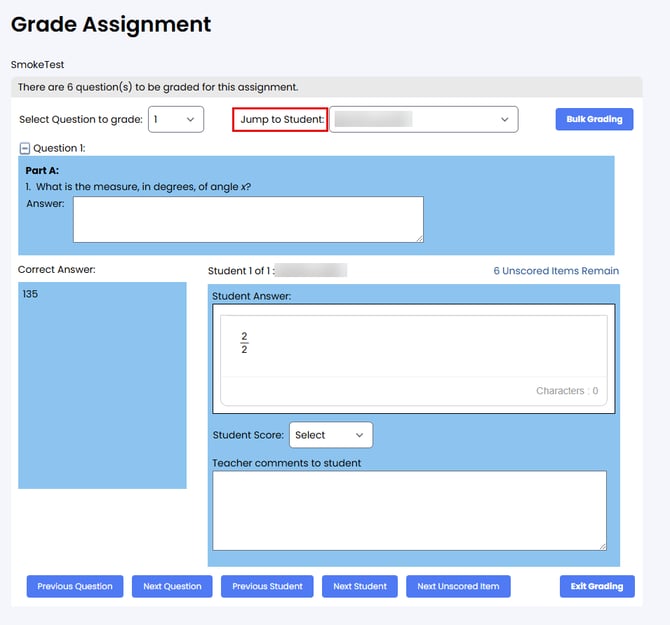
Task: Jump to Next Unscored Item
Action: (x=458, y=586)
